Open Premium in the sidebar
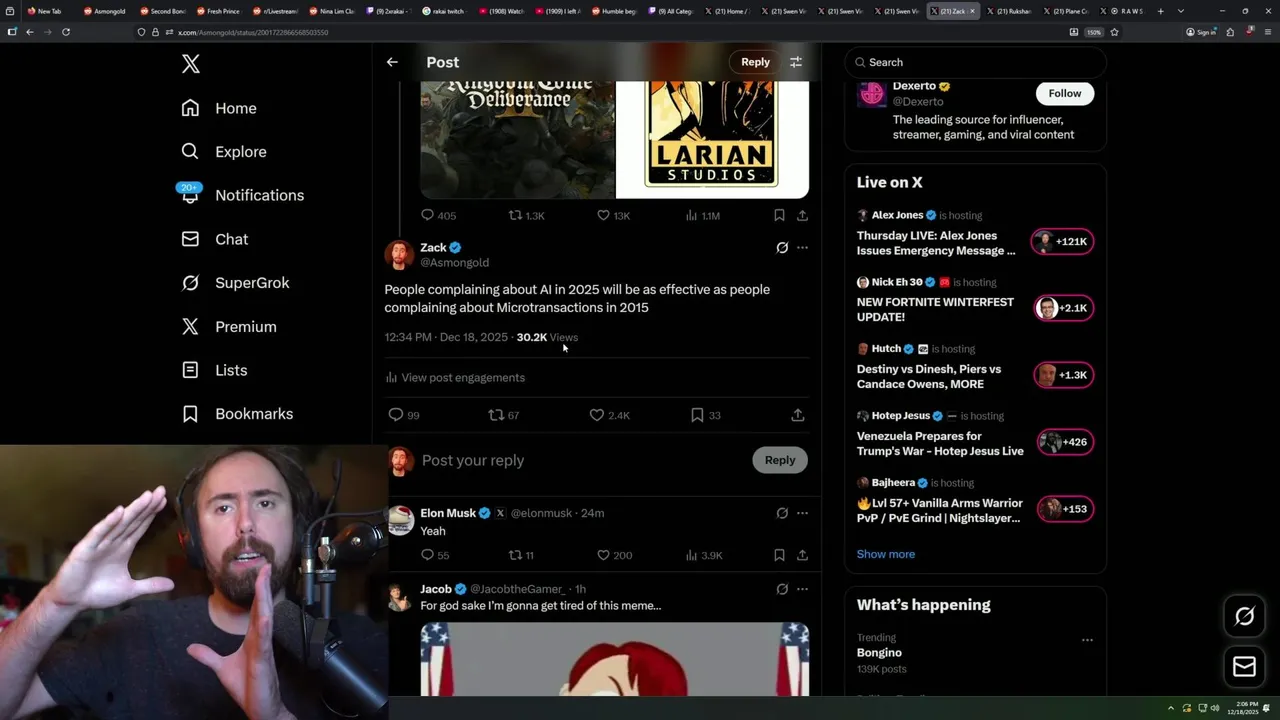 pyautogui.click(x=229, y=326)
